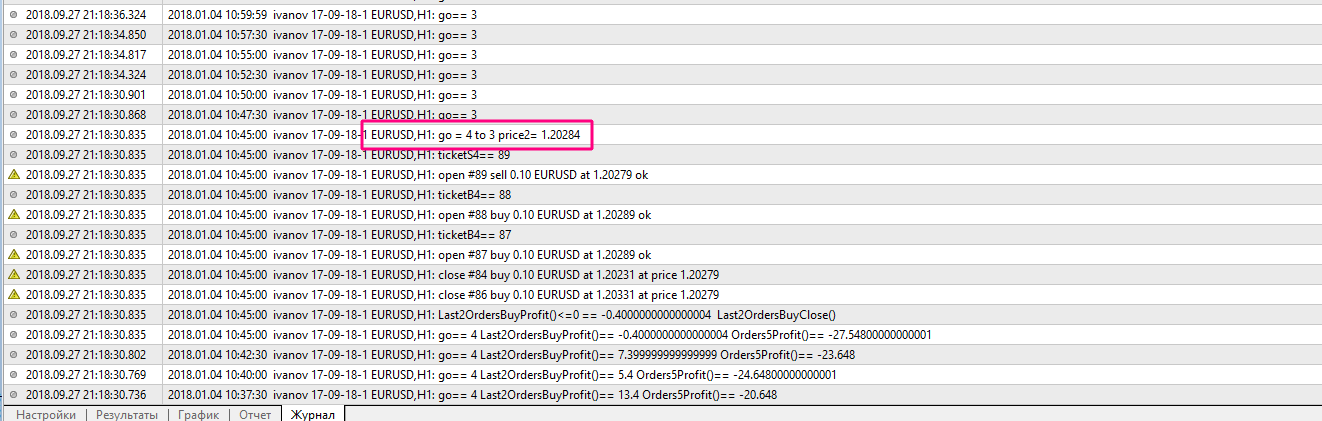Select the 'Last2OrdersBuyProfit()<=0' log message
Screen dimensions: 1322x421
click(x=636, y=315)
